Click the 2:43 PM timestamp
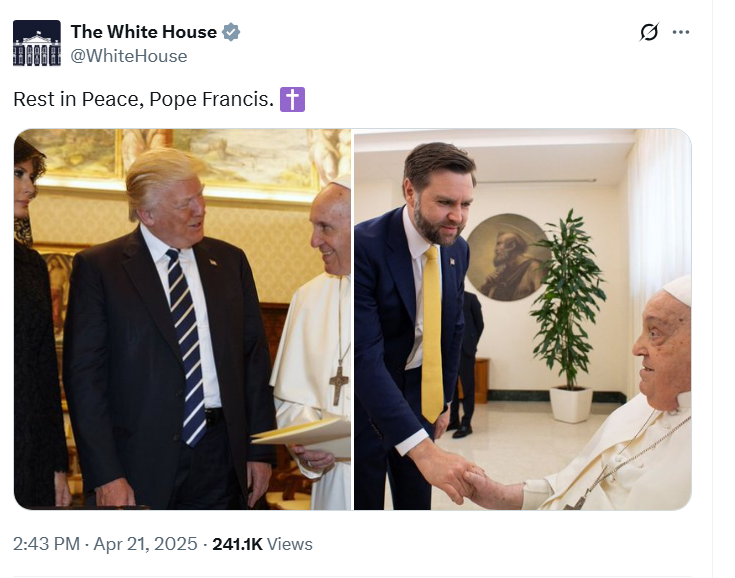The width and height of the screenshot is (735, 578). coord(47,544)
